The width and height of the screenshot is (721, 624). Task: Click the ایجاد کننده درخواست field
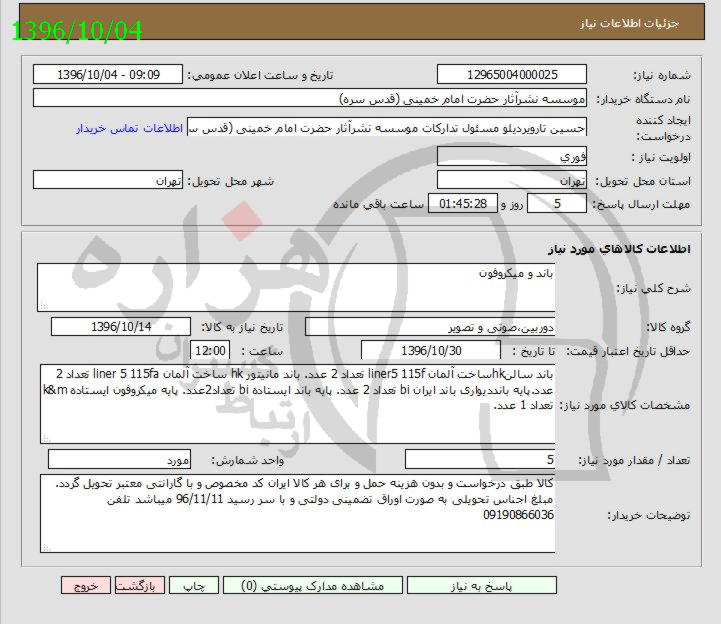point(387,127)
